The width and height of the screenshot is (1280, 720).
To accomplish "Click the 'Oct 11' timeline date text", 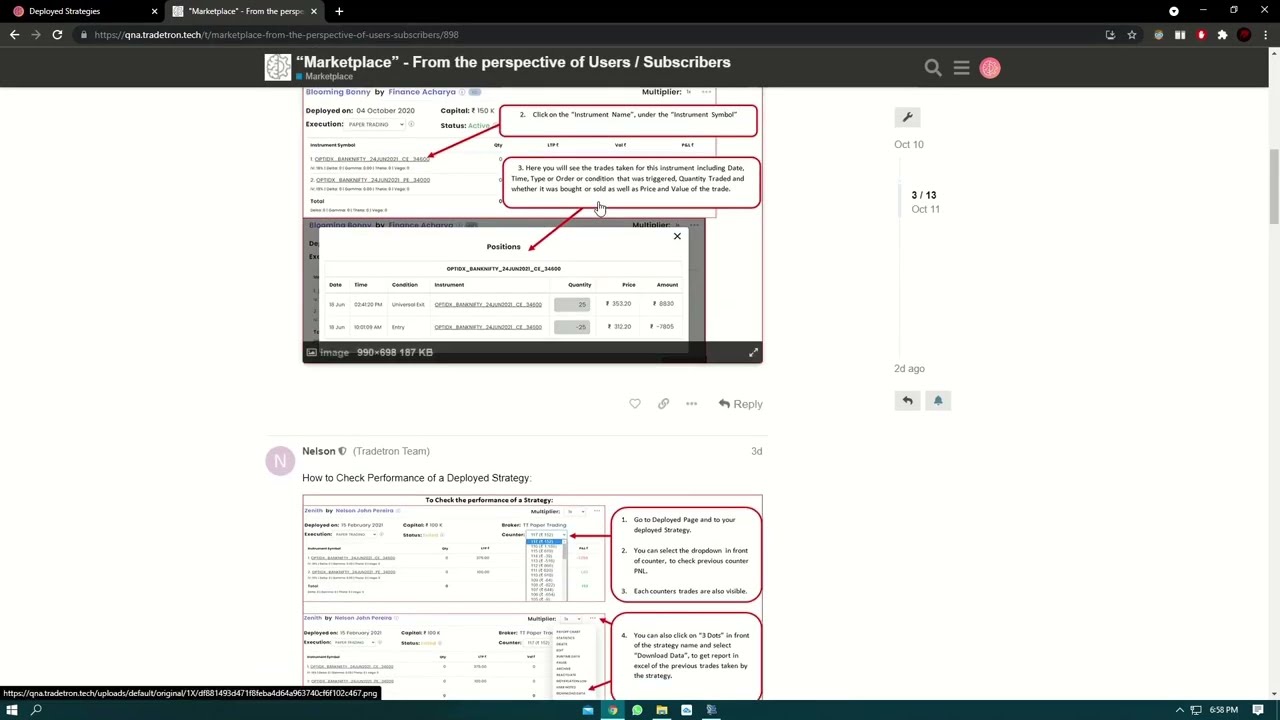I will (925, 209).
